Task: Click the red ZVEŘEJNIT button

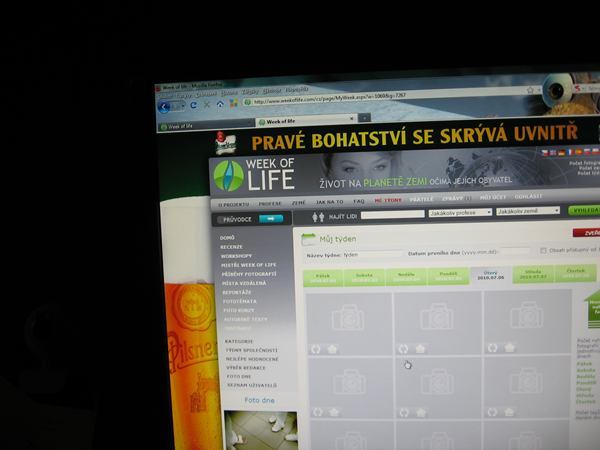Action: coord(586,233)
